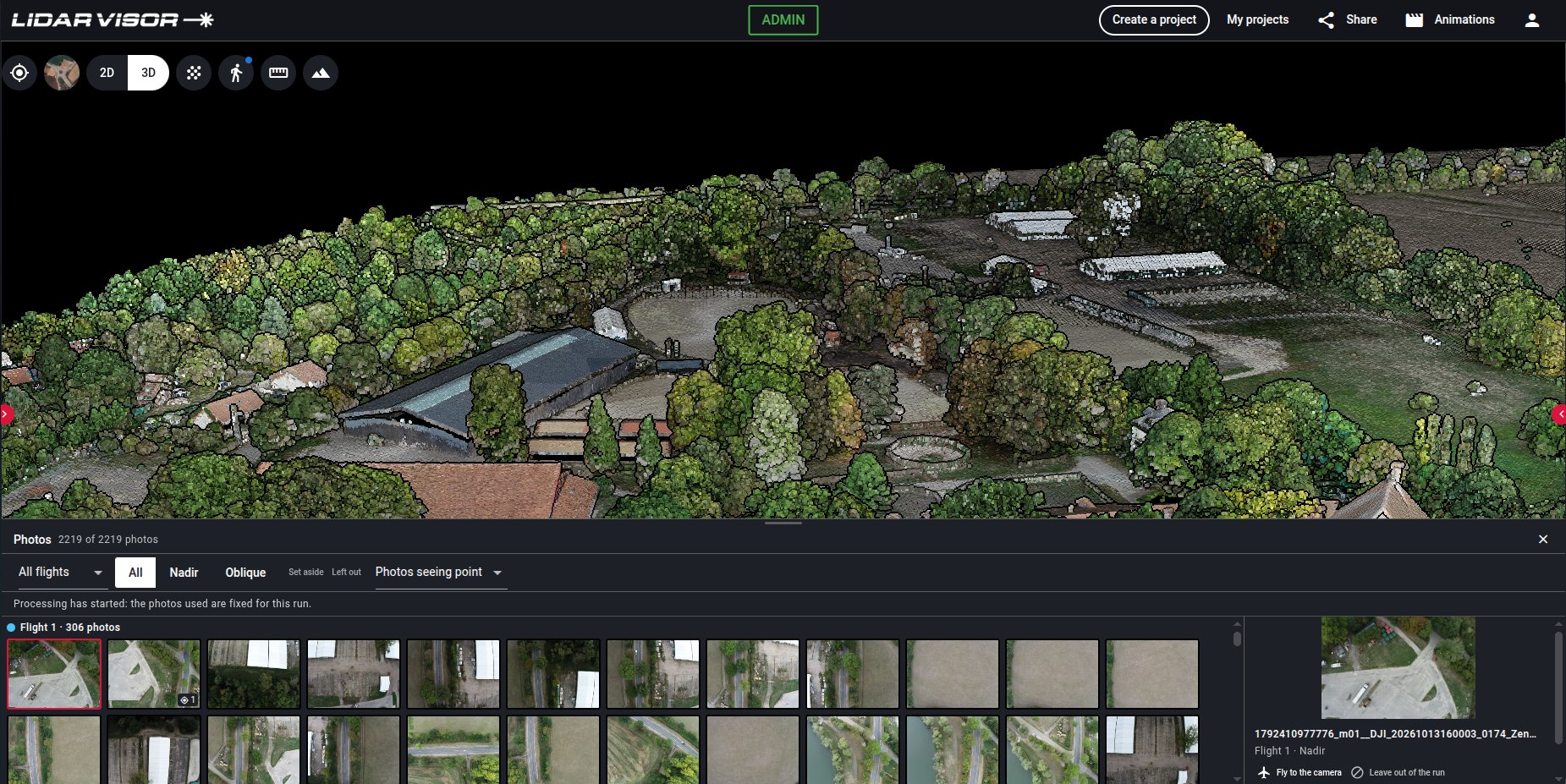Open the large photo preview image
This screenshot has height=784, width=1566.
[1398, 667]
